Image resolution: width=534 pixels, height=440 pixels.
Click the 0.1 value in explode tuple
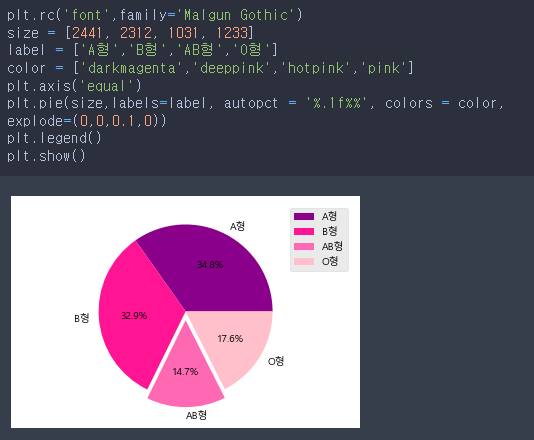point(124,121)
